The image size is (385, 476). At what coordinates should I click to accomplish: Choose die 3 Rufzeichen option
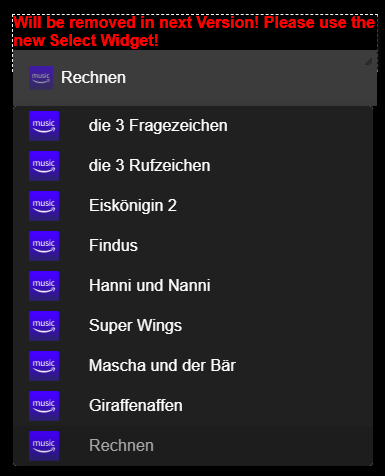(x=193, y=166)
